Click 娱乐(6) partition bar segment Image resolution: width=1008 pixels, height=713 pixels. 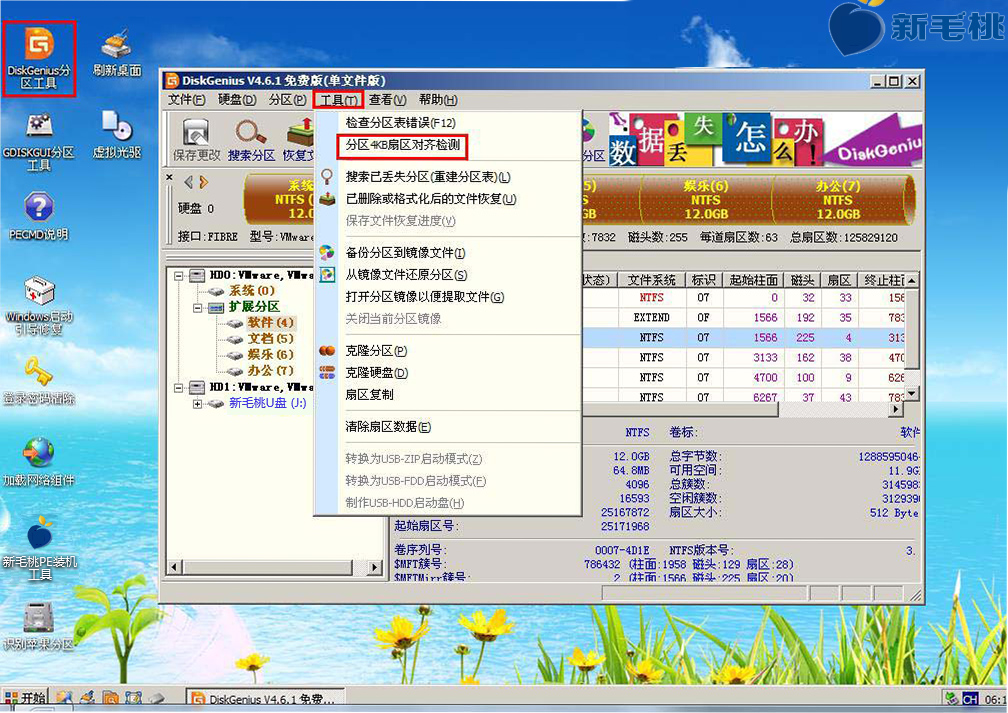[x=706, y=199]
